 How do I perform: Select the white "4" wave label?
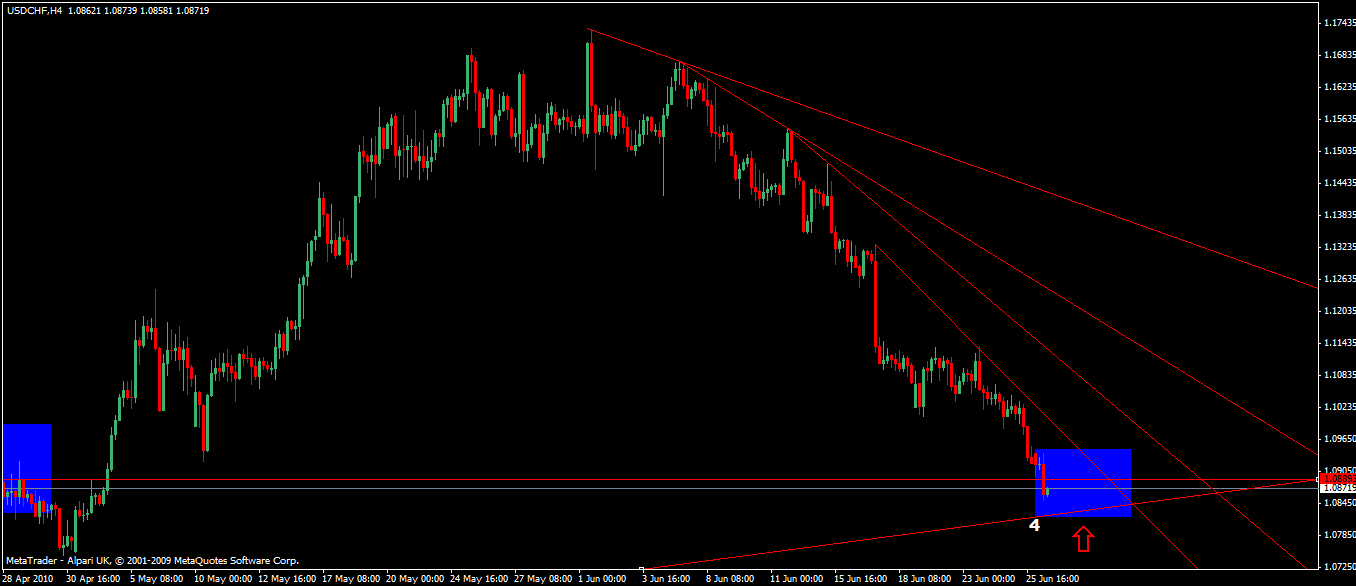pyautogui.click(x=1035, y=524)
